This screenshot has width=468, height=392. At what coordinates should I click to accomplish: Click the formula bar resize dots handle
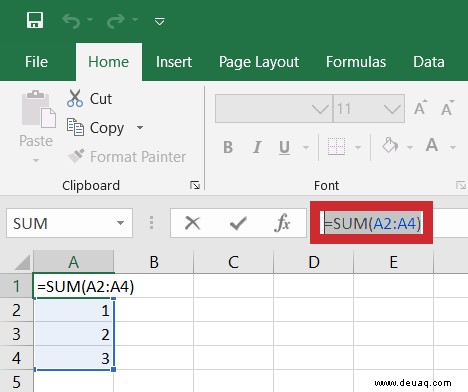(151, 223)
